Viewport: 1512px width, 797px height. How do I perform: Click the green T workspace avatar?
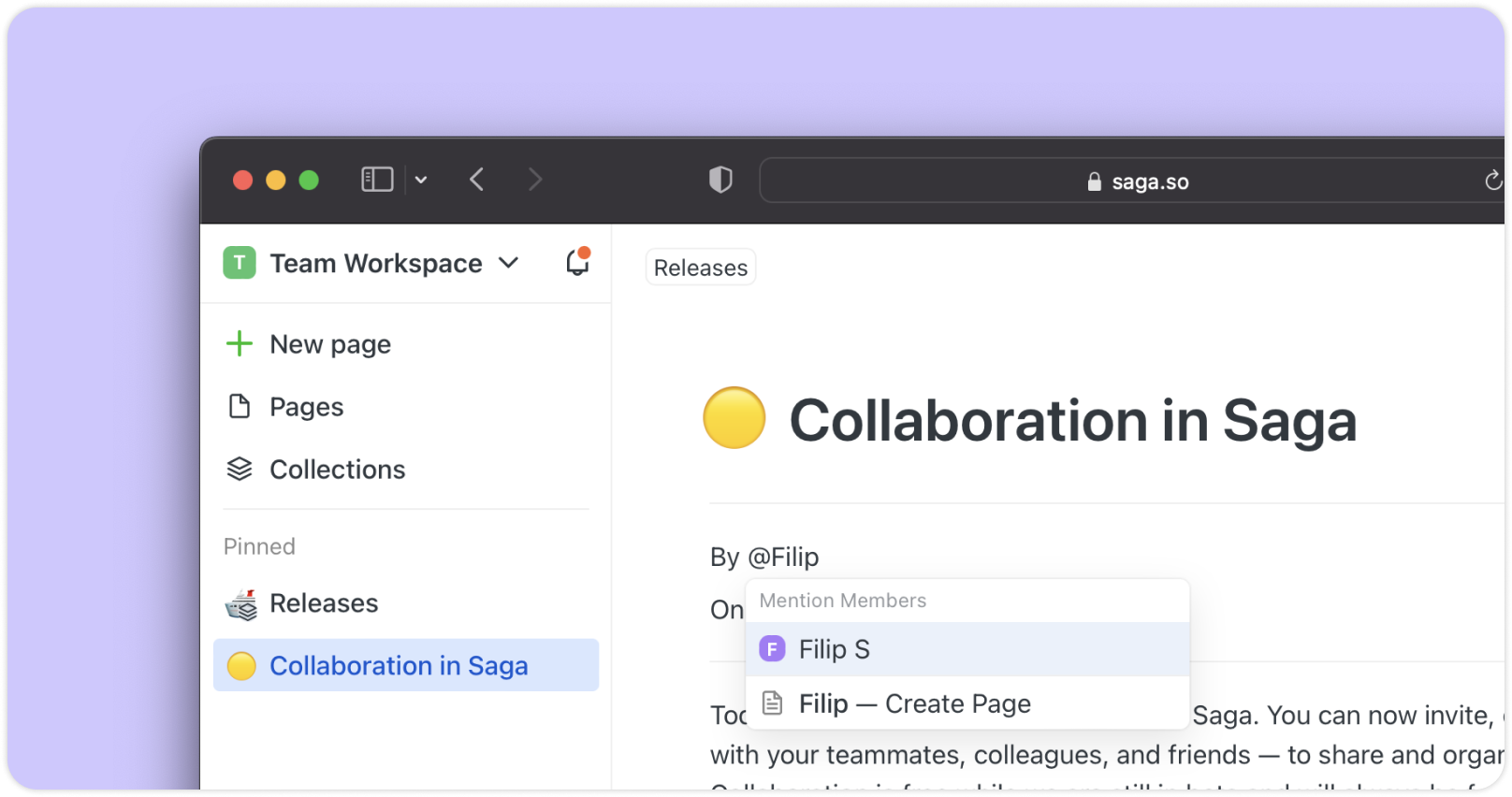(240, 263)
